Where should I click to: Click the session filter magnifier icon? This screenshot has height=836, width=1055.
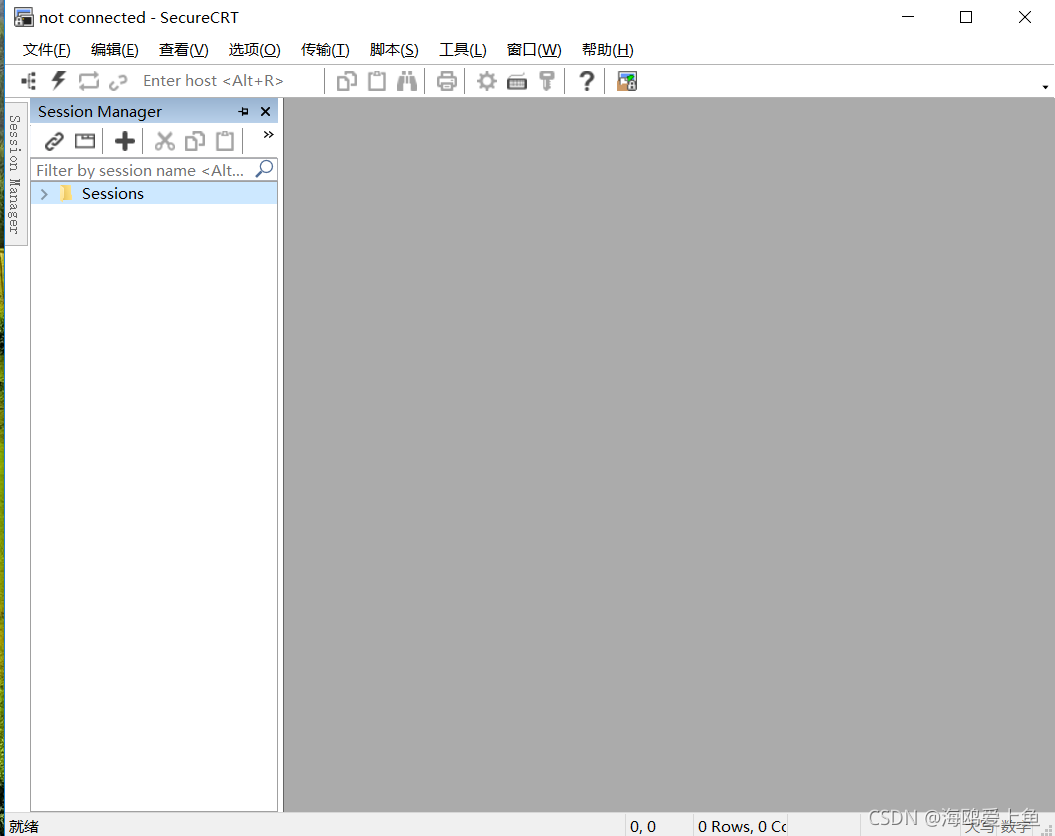(264, 169)
